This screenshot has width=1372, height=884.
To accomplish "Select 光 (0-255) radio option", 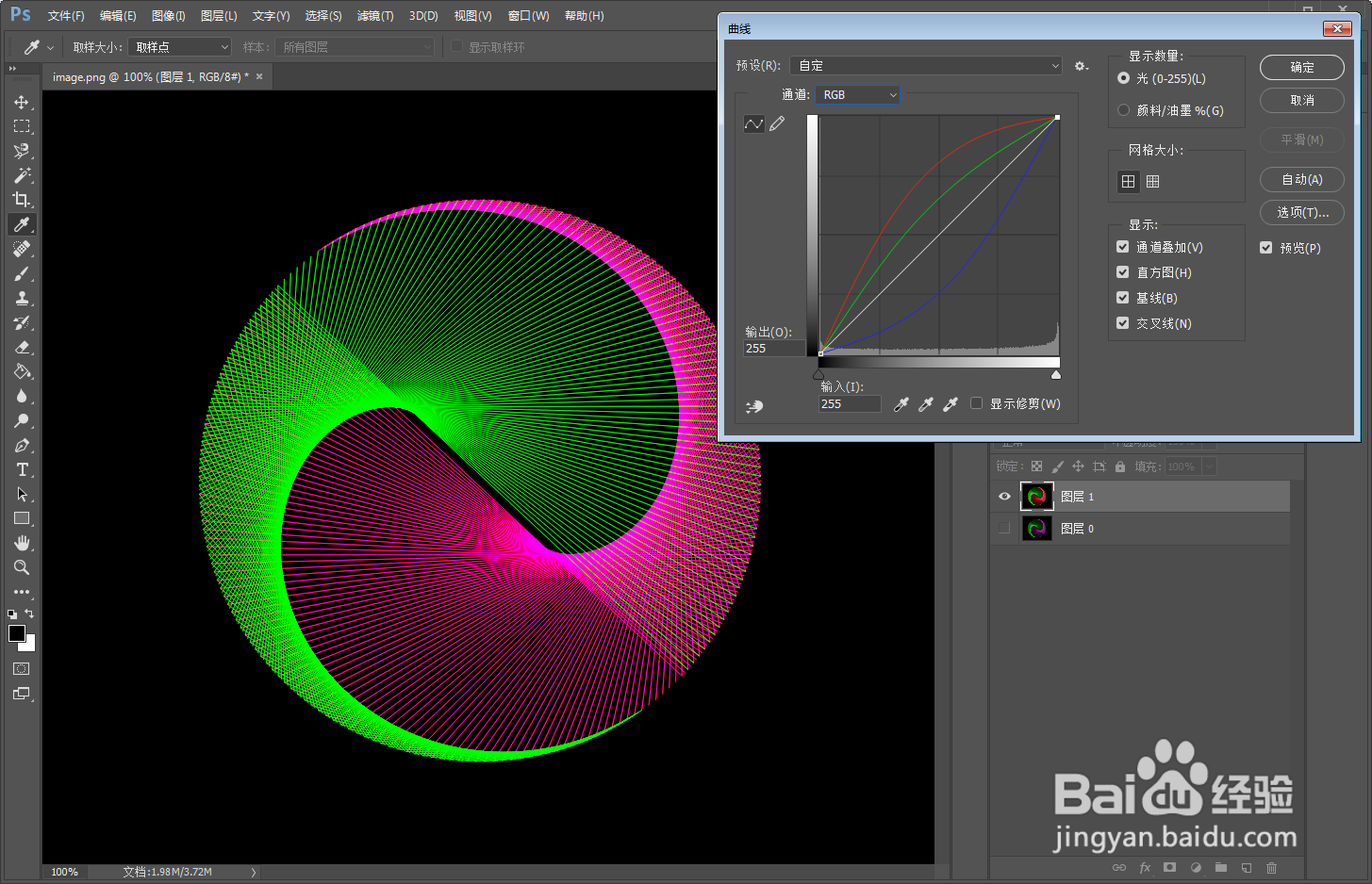I will (x=1123, y=78).
